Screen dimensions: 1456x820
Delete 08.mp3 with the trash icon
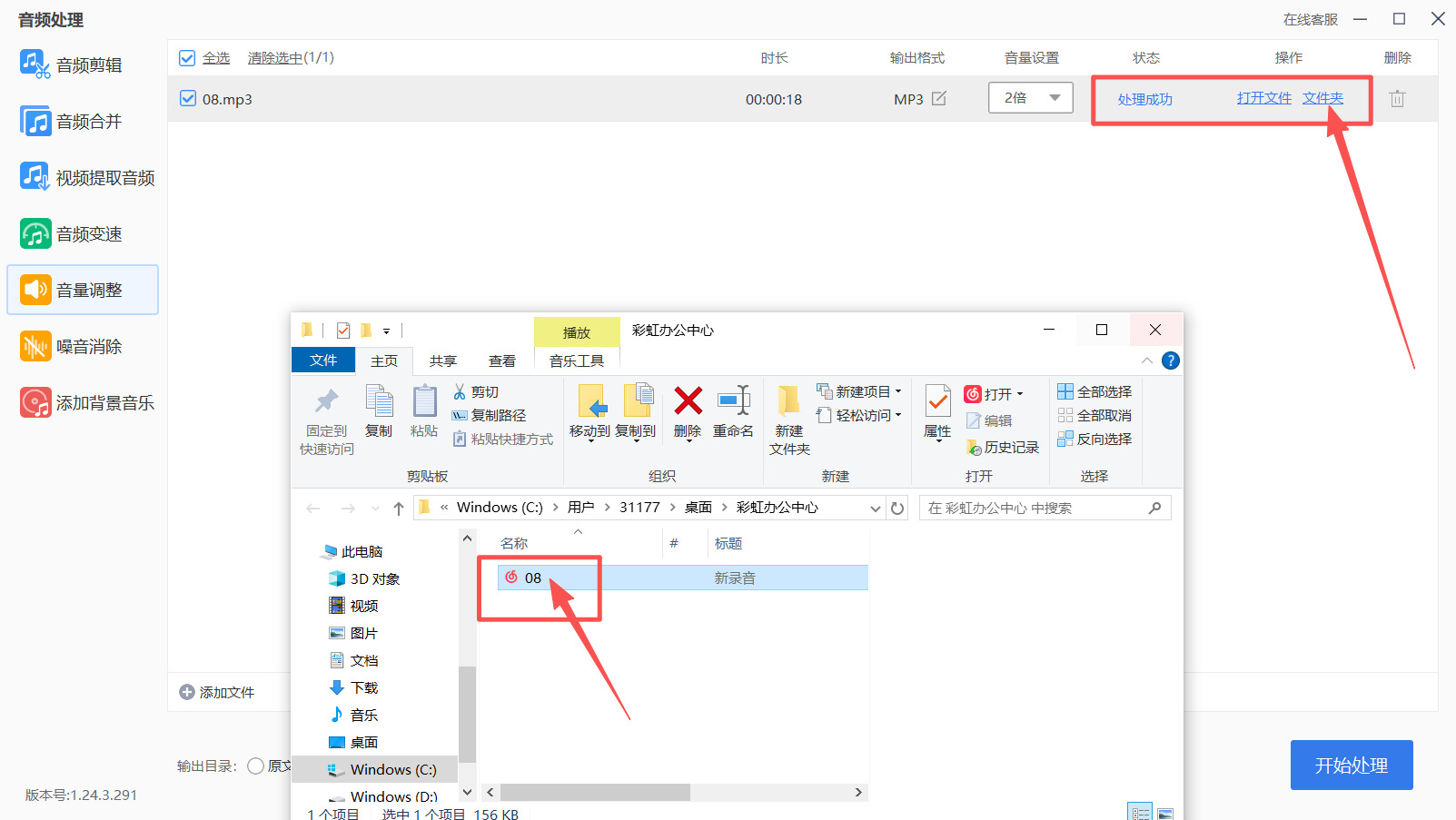click(1397, 98)
